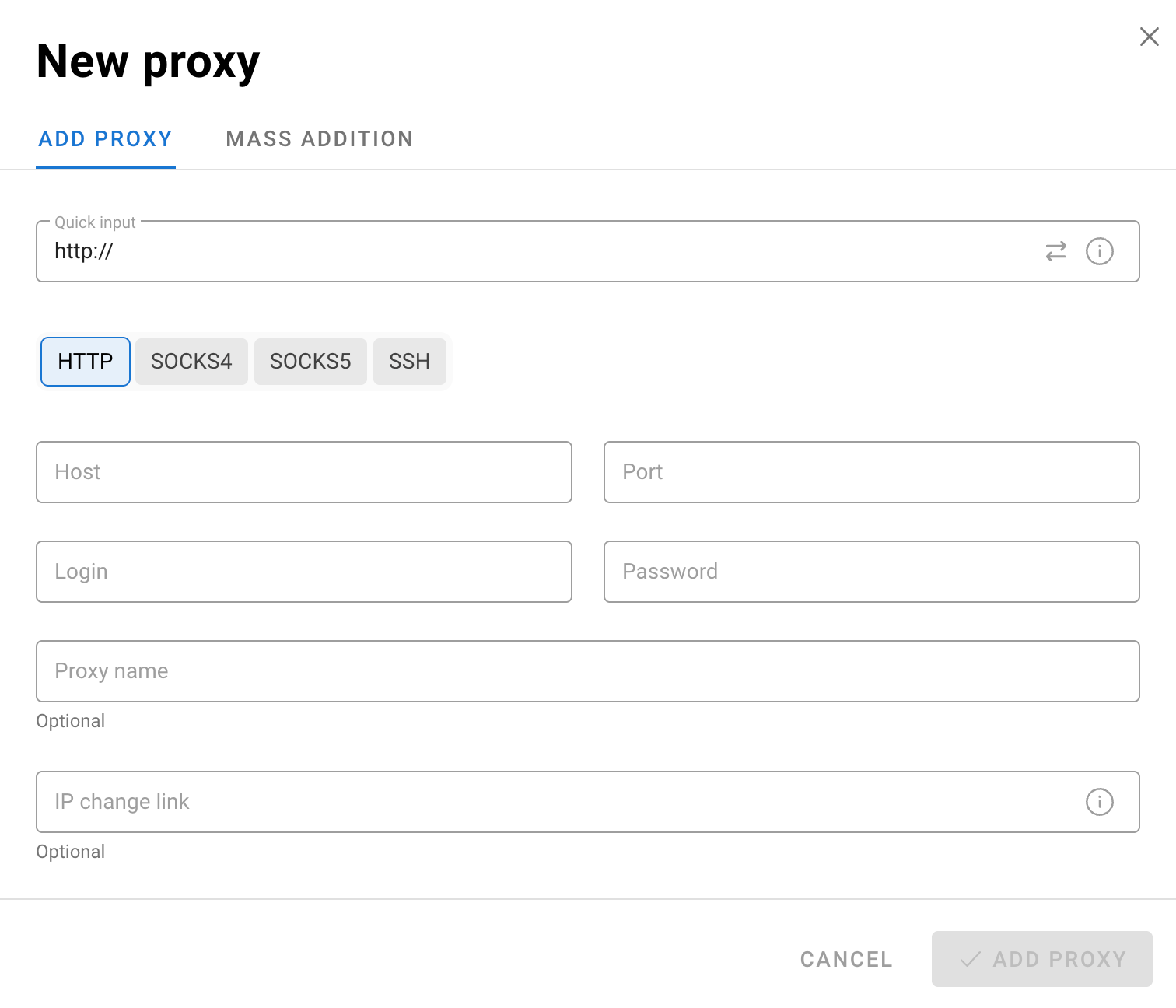Image resolution: width=1176 pixels, height=1008 pixels.
Task: Click the Password input box
Action: pyautogui.click(x=871, y=572)
